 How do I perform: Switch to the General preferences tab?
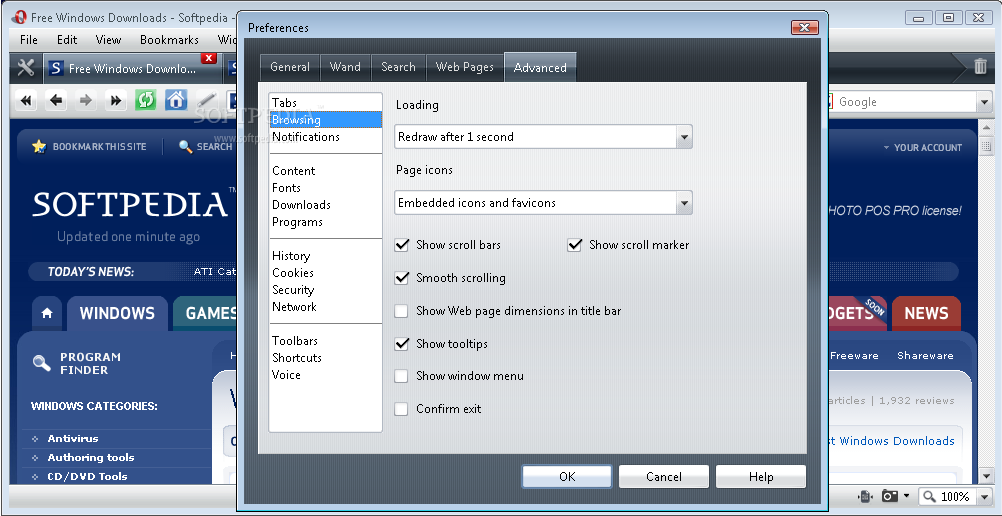tap(289, 67)
